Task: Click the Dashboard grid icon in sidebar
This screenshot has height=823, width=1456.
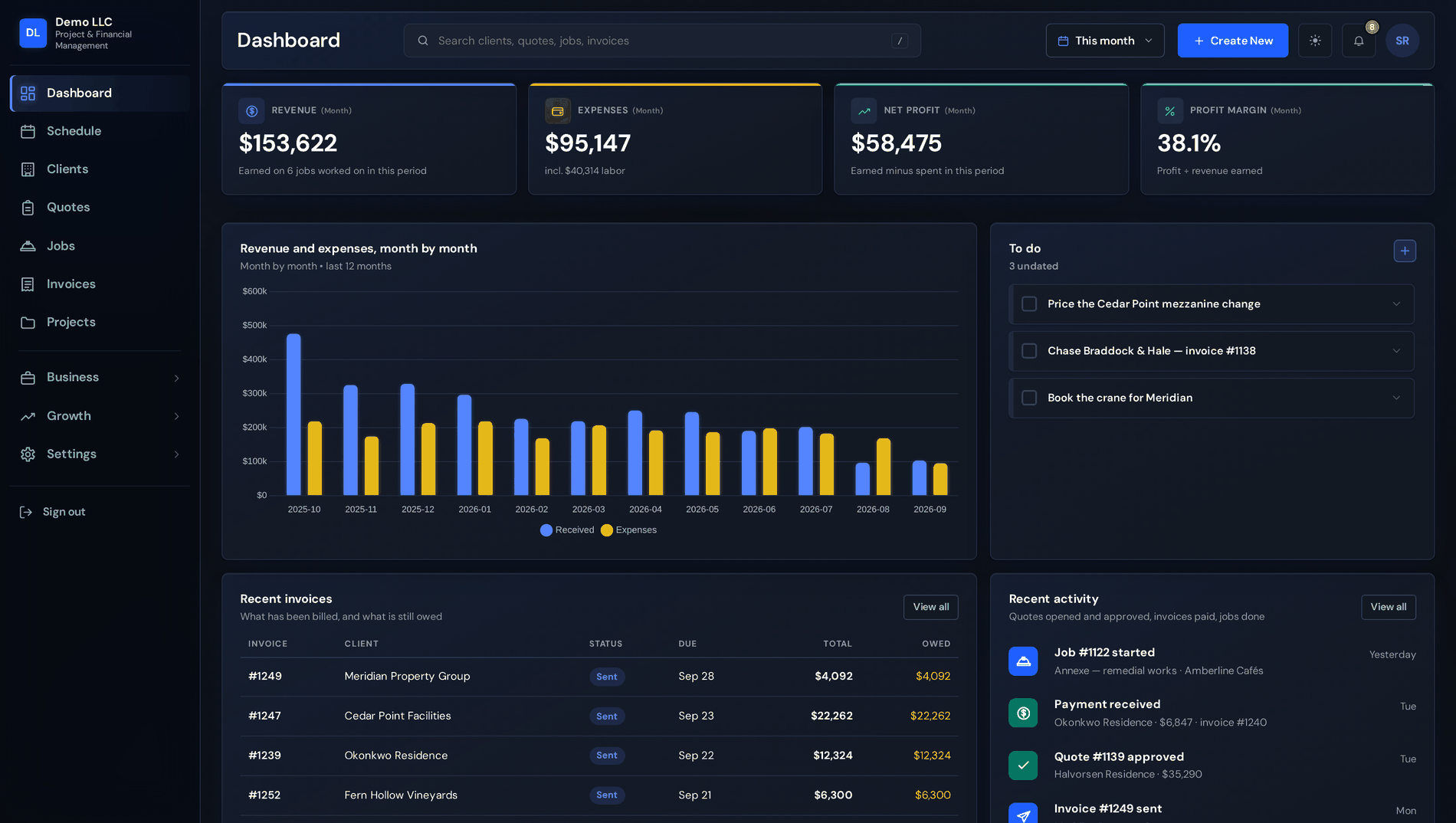Action: click(x=28, y=93)
